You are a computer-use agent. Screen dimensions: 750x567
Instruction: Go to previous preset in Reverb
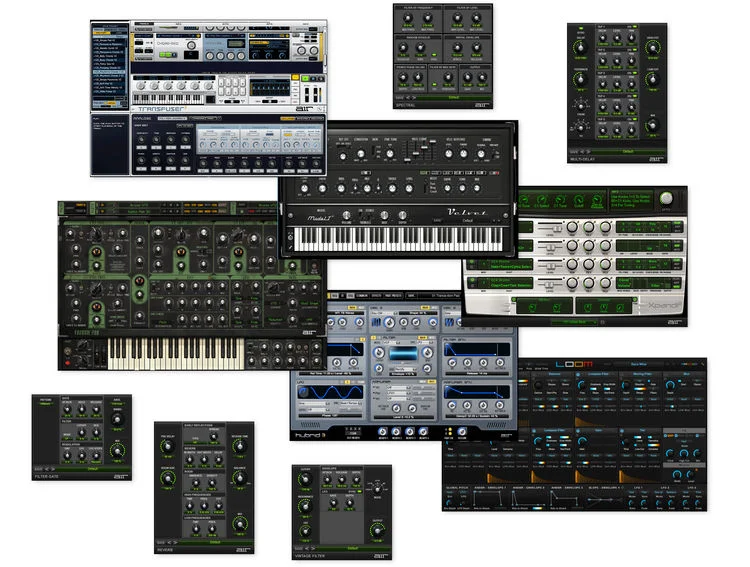click(x=169, y=543)
